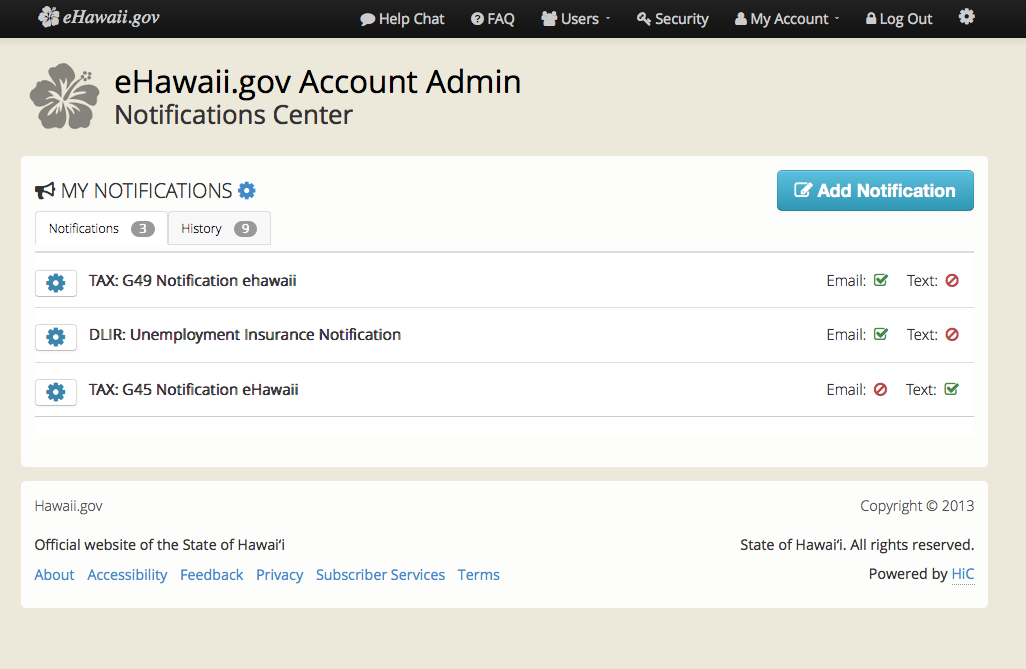The height and width of the screenshot is (669, 1026).
Task: Open settings for the G45 Notification eHawaii
Action: pyautogui.click(x=55, y=392)
